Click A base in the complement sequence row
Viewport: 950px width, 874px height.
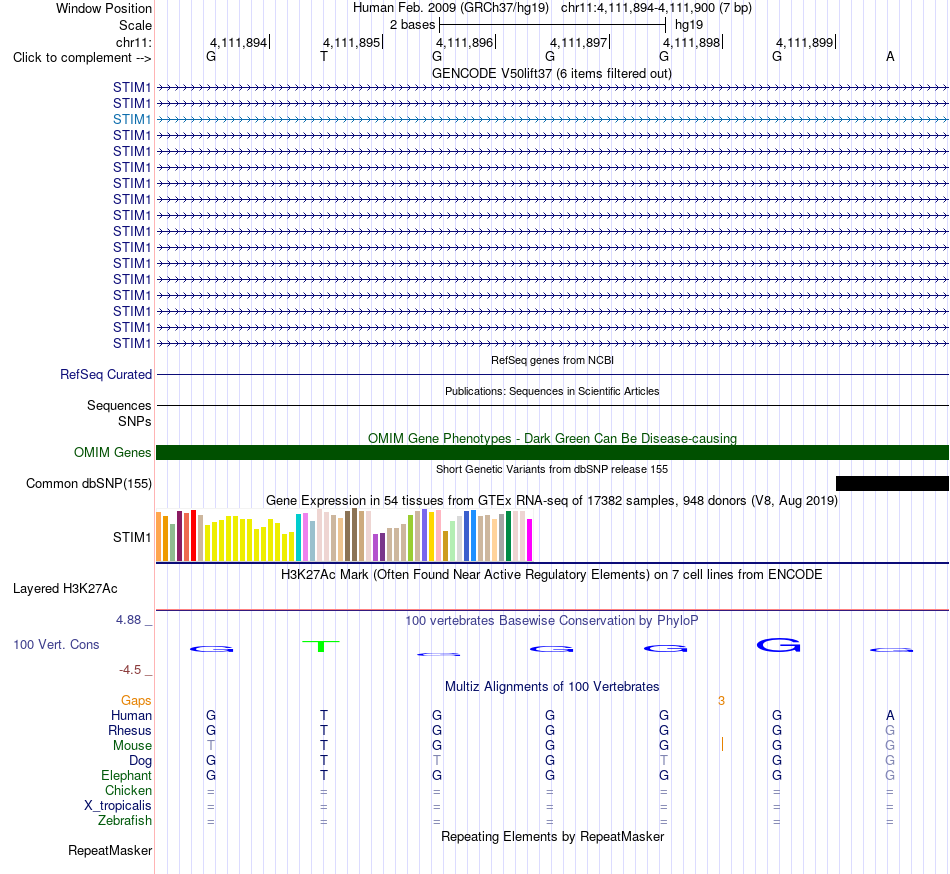890,57
